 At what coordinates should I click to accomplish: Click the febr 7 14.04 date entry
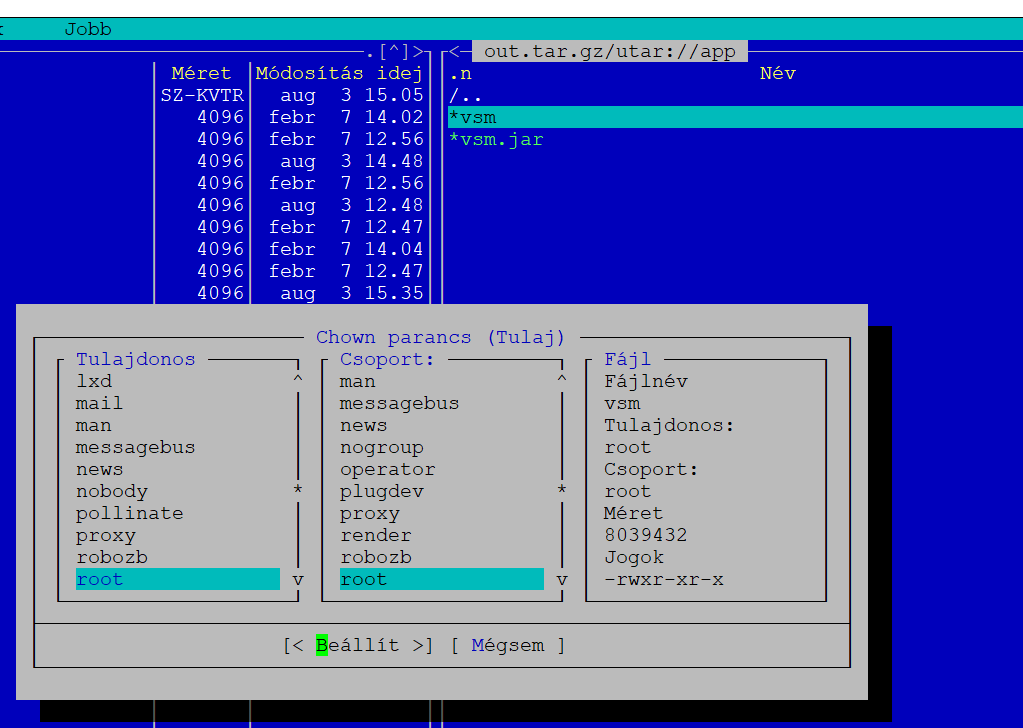[x=346, y=249]
